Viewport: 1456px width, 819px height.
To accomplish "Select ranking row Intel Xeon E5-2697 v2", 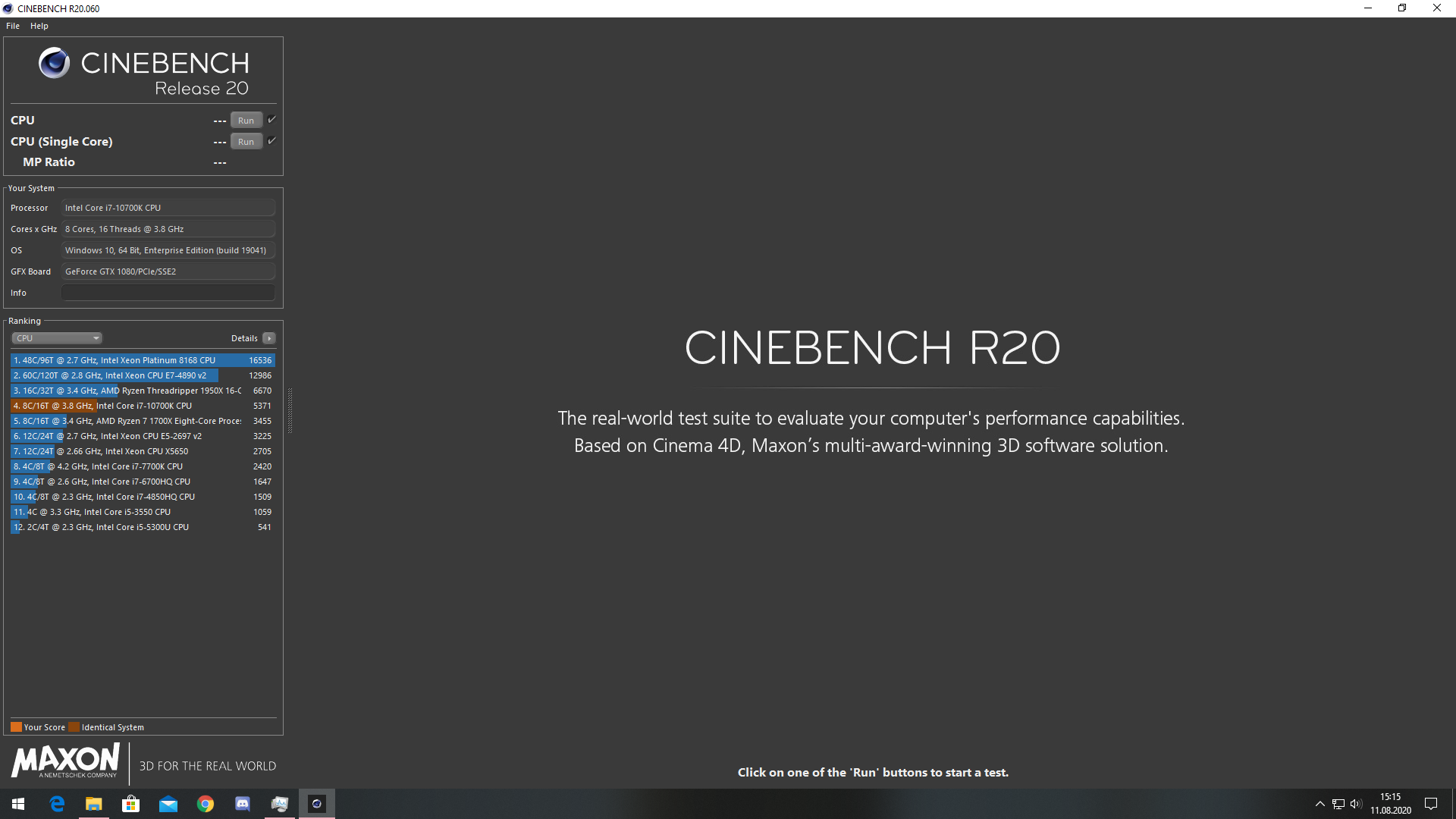I will tap(143, 436).
